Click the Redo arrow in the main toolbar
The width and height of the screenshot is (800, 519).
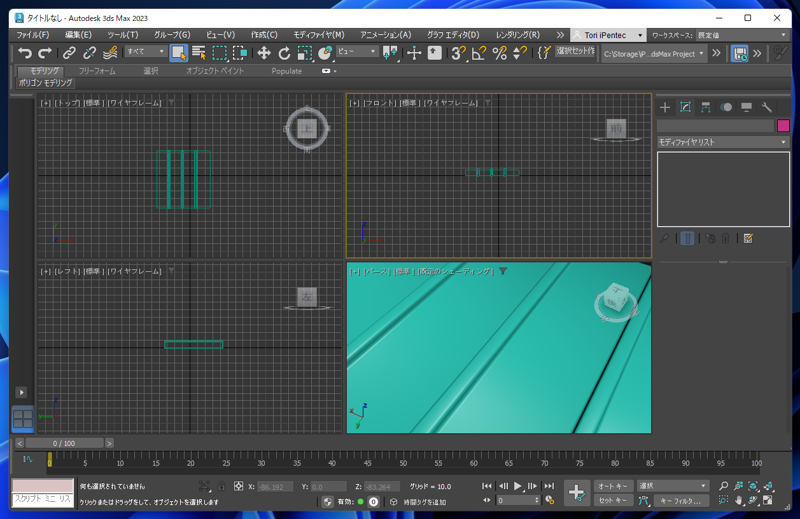[45, 53]
